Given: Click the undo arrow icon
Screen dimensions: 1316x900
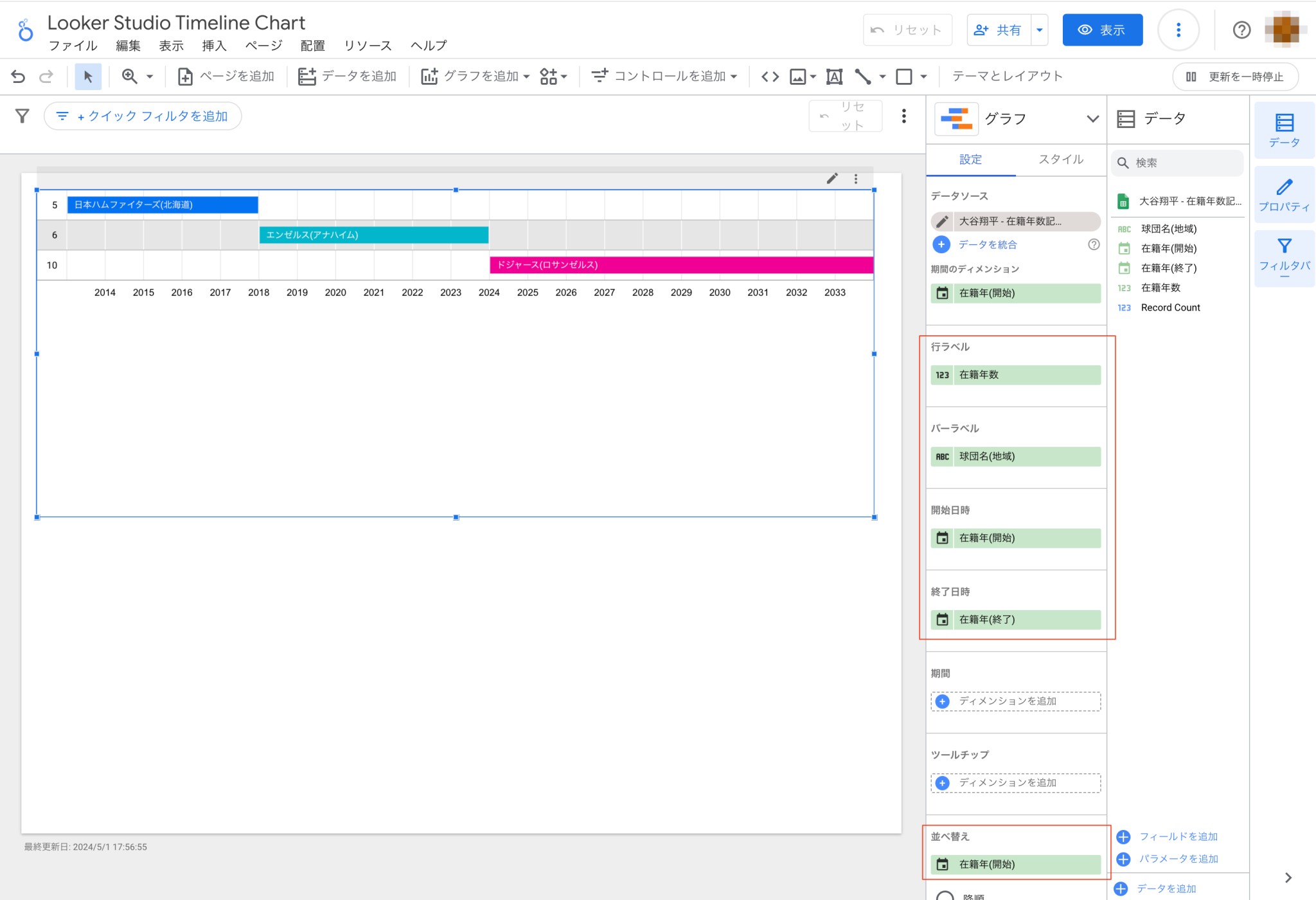Looking at the screenshot, I should point(18,76).
